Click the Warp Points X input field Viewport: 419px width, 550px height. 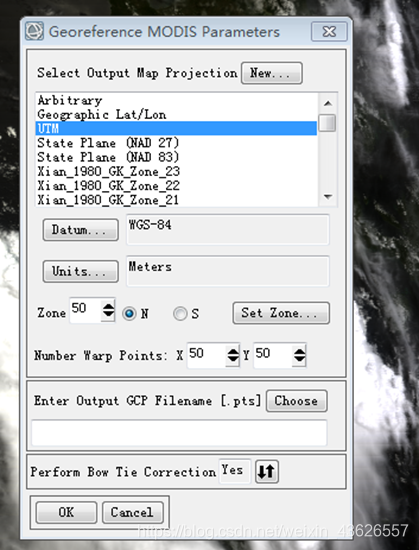207,355
